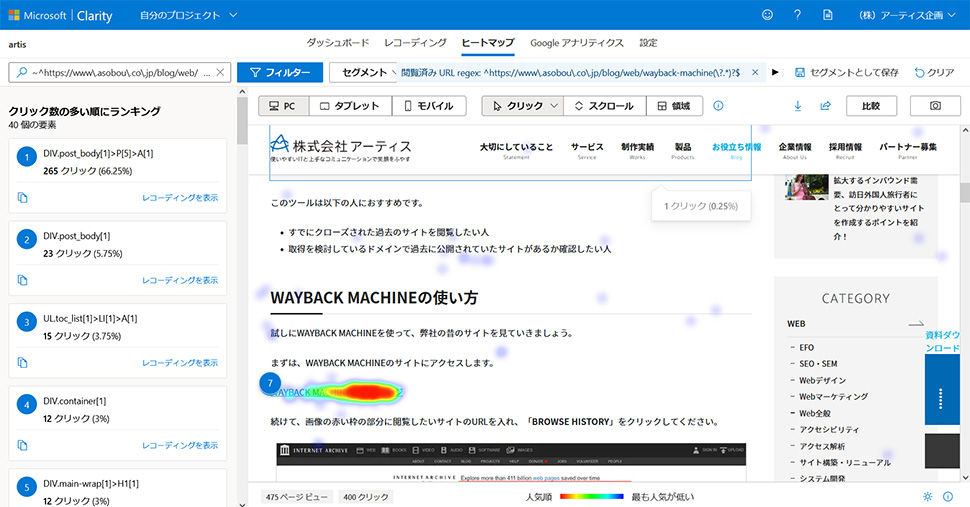The height and width of the screenshot is (507, 970).
Task: Open the Webデザイン category link
Action: tap(822, 380)
